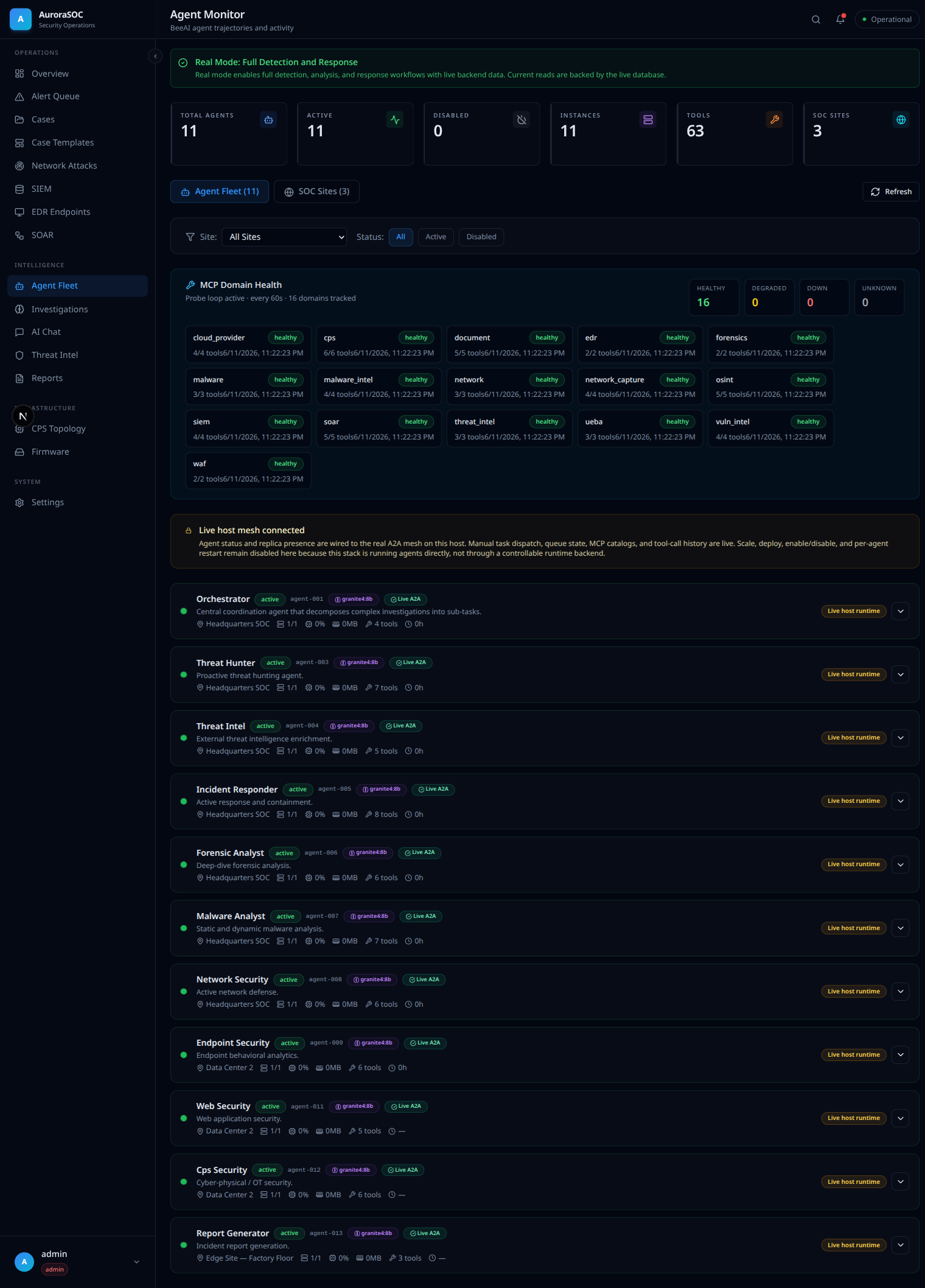This screenshot has width=925, height=1288.
Task: Click the Healthy count tile showing 16
Action: pos(714,297)
